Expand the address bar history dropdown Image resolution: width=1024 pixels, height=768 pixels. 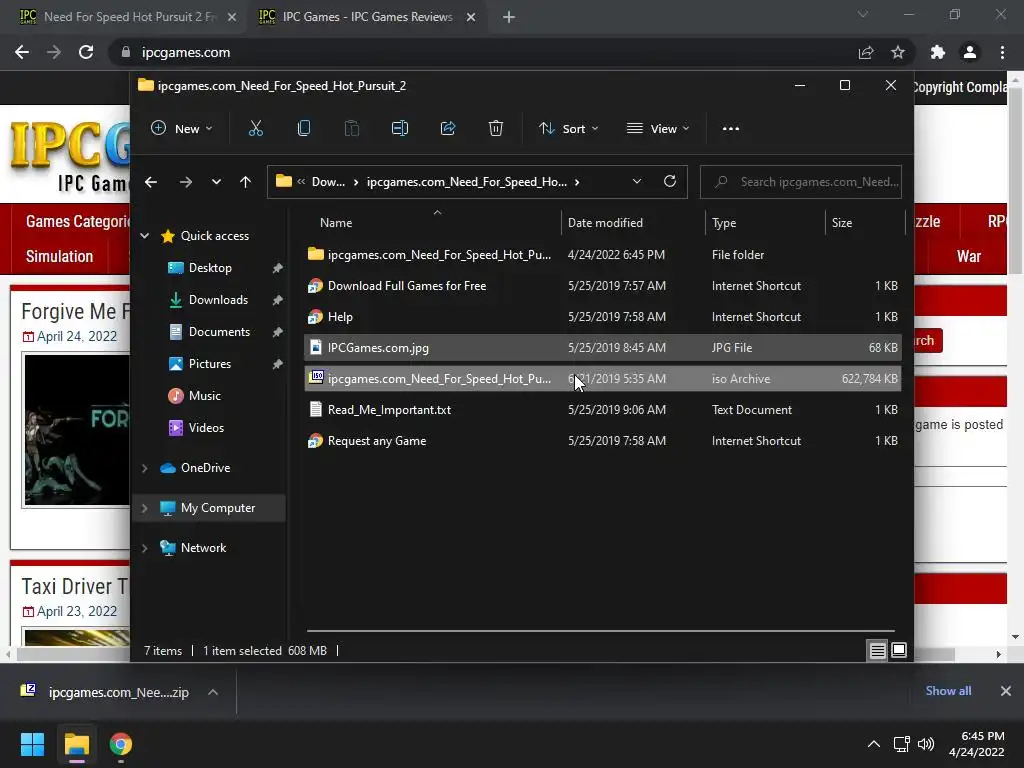tap(637, 182)
